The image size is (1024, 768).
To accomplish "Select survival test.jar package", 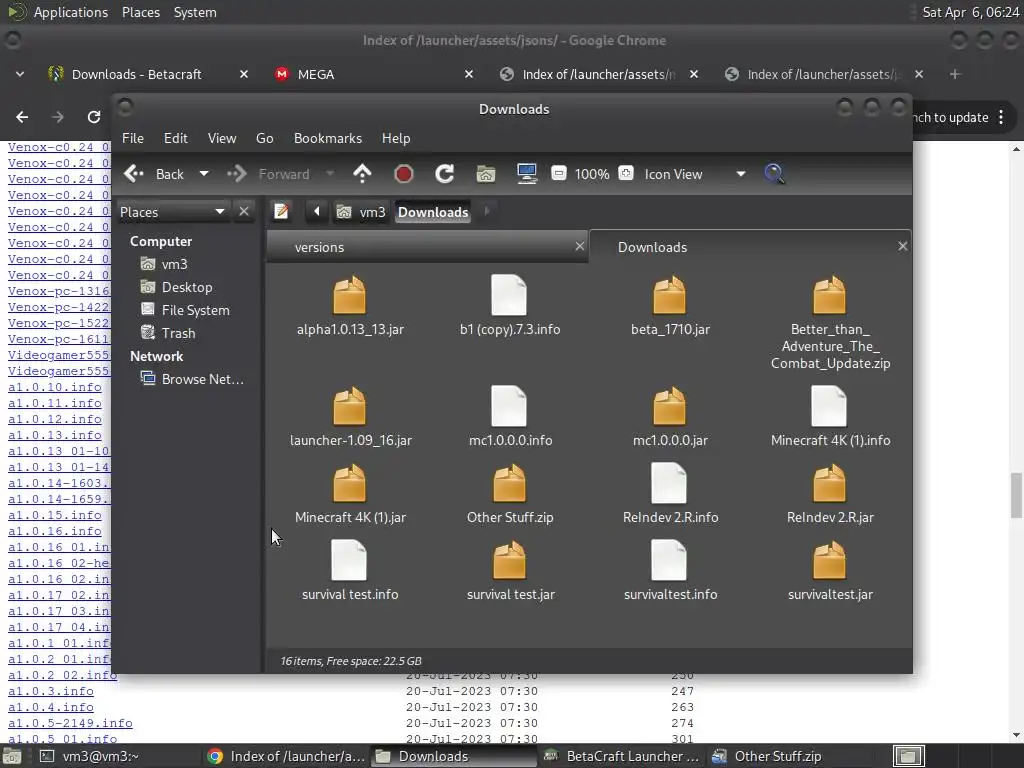I will click(510, 560).
